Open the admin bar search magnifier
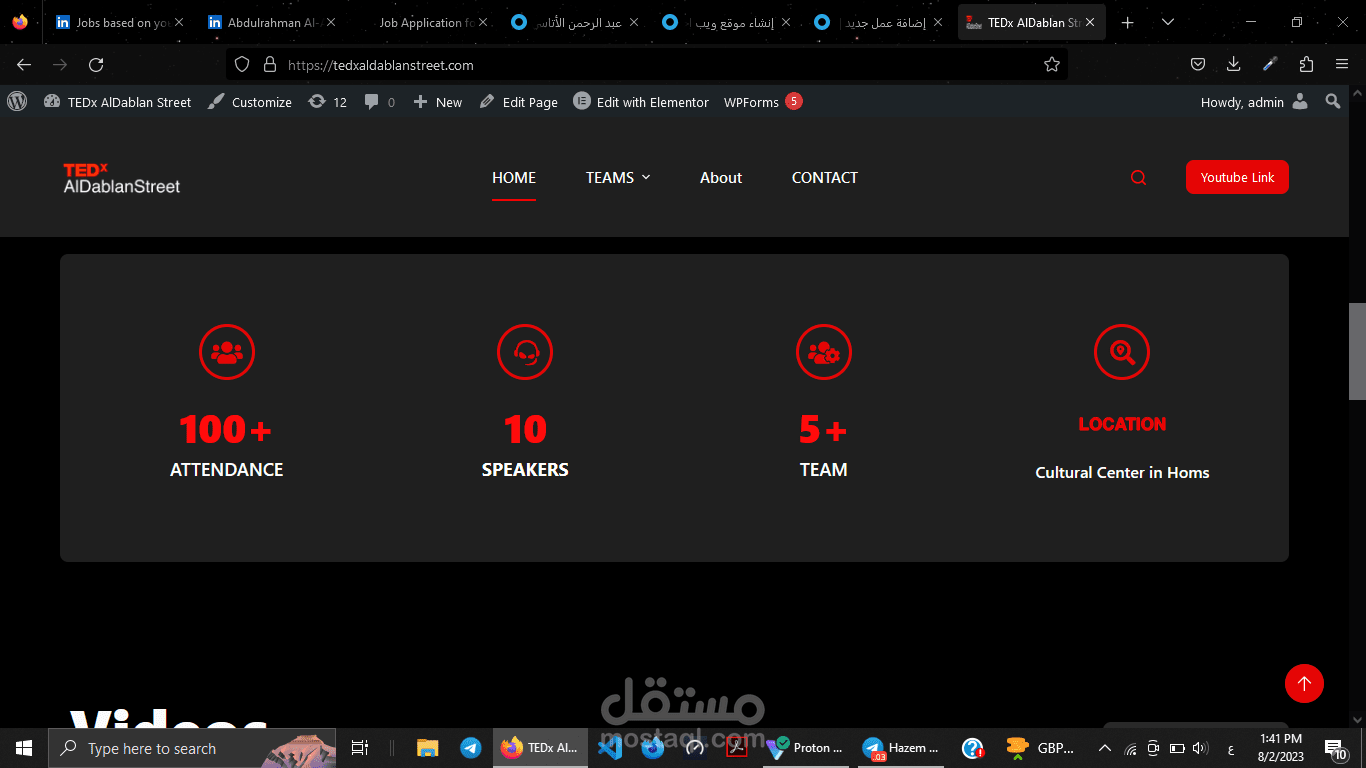 click(1332, 102)
